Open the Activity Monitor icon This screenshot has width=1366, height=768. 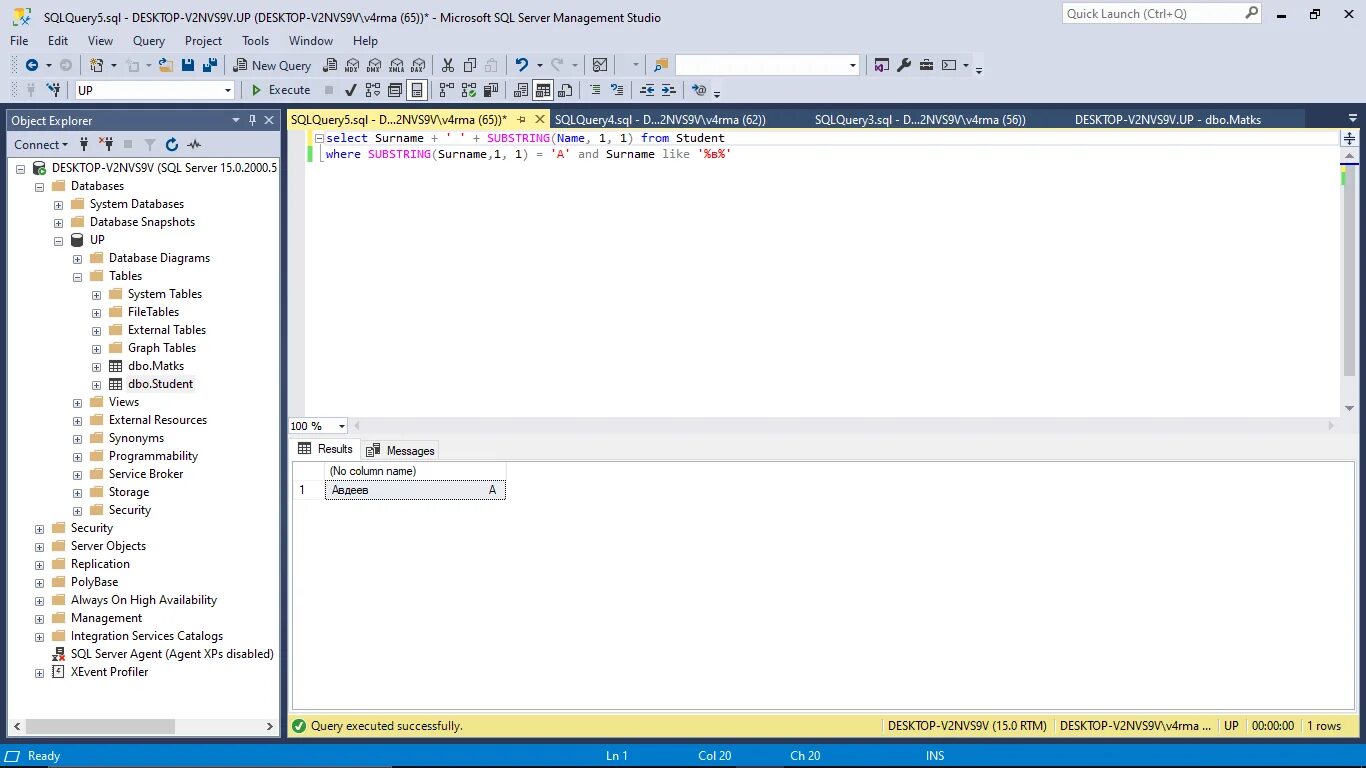[x=600, y=65]
